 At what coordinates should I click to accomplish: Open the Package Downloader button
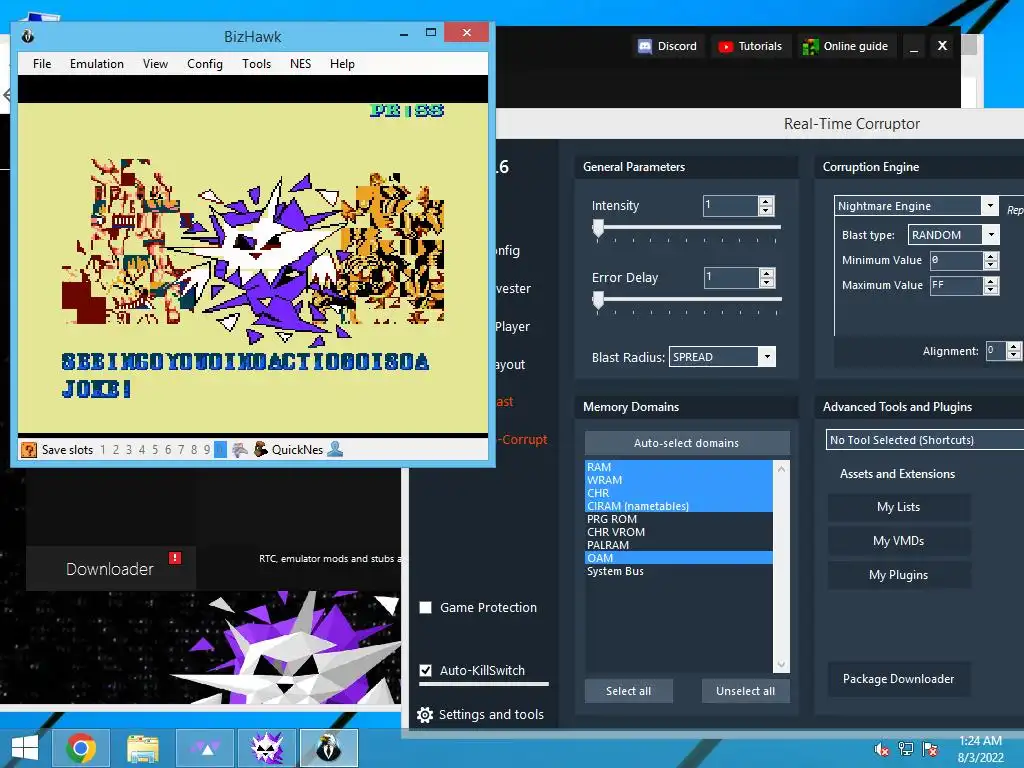899,679
